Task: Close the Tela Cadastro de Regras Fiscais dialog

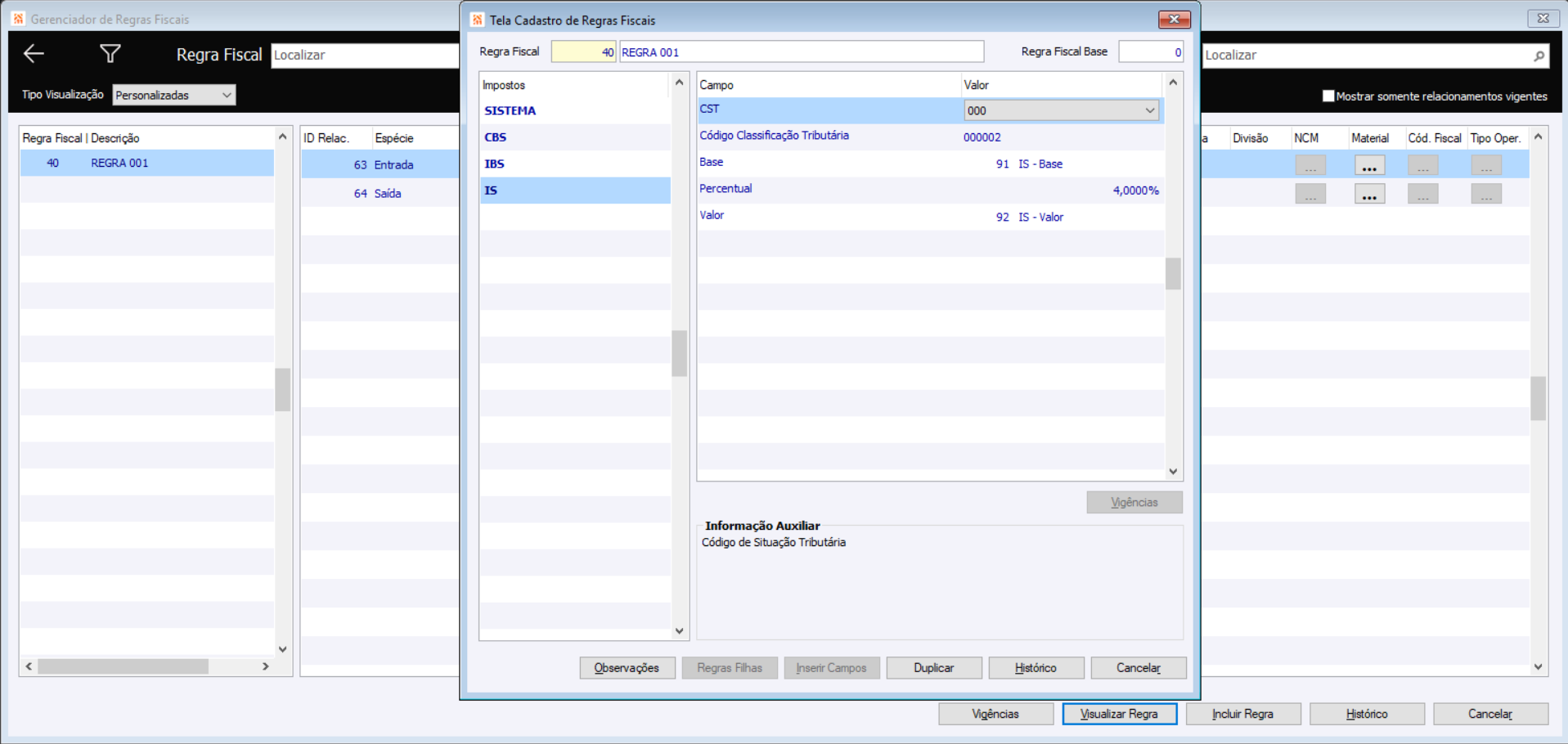Action: point(1174,20)
